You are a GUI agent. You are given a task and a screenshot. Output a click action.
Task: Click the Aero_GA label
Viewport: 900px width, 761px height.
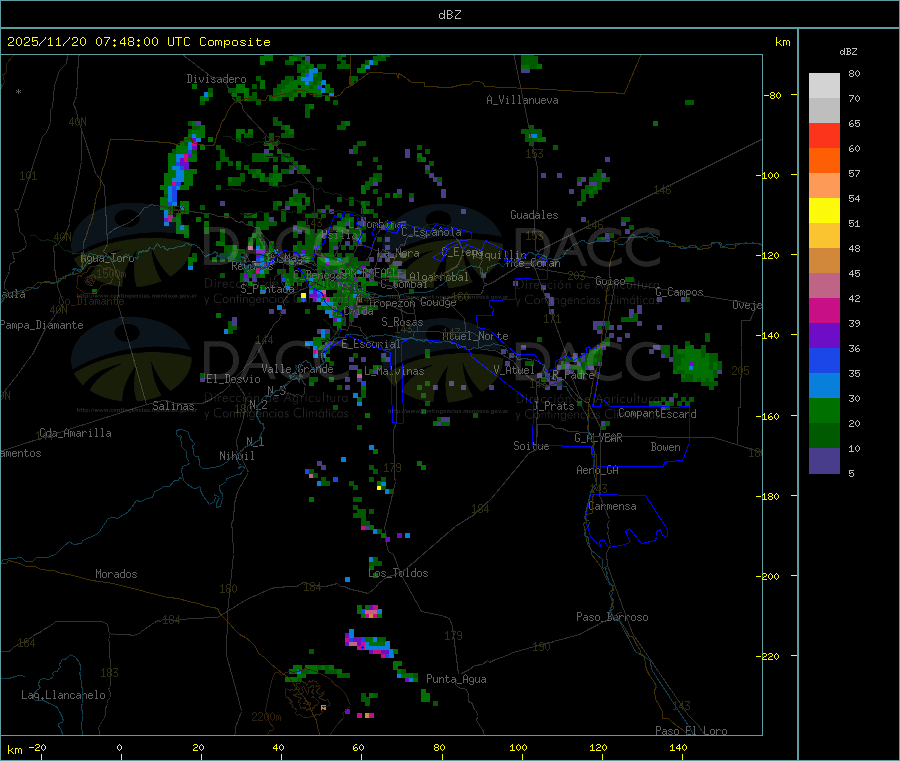598,470
